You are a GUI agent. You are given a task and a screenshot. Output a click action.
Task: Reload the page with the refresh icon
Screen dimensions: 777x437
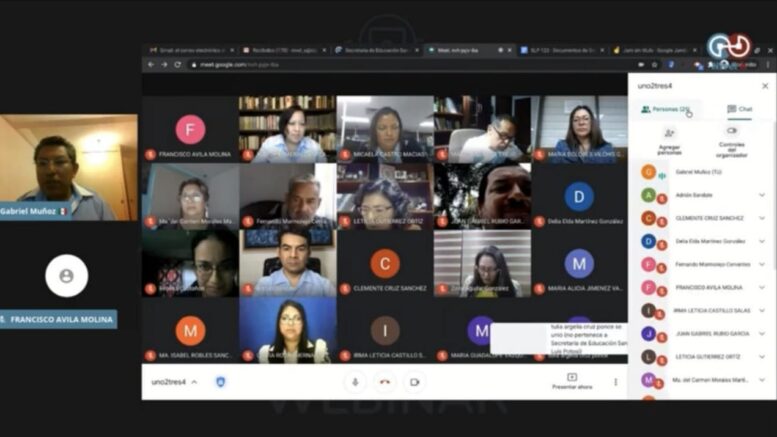pyautogui.click(x=178, y=64)
